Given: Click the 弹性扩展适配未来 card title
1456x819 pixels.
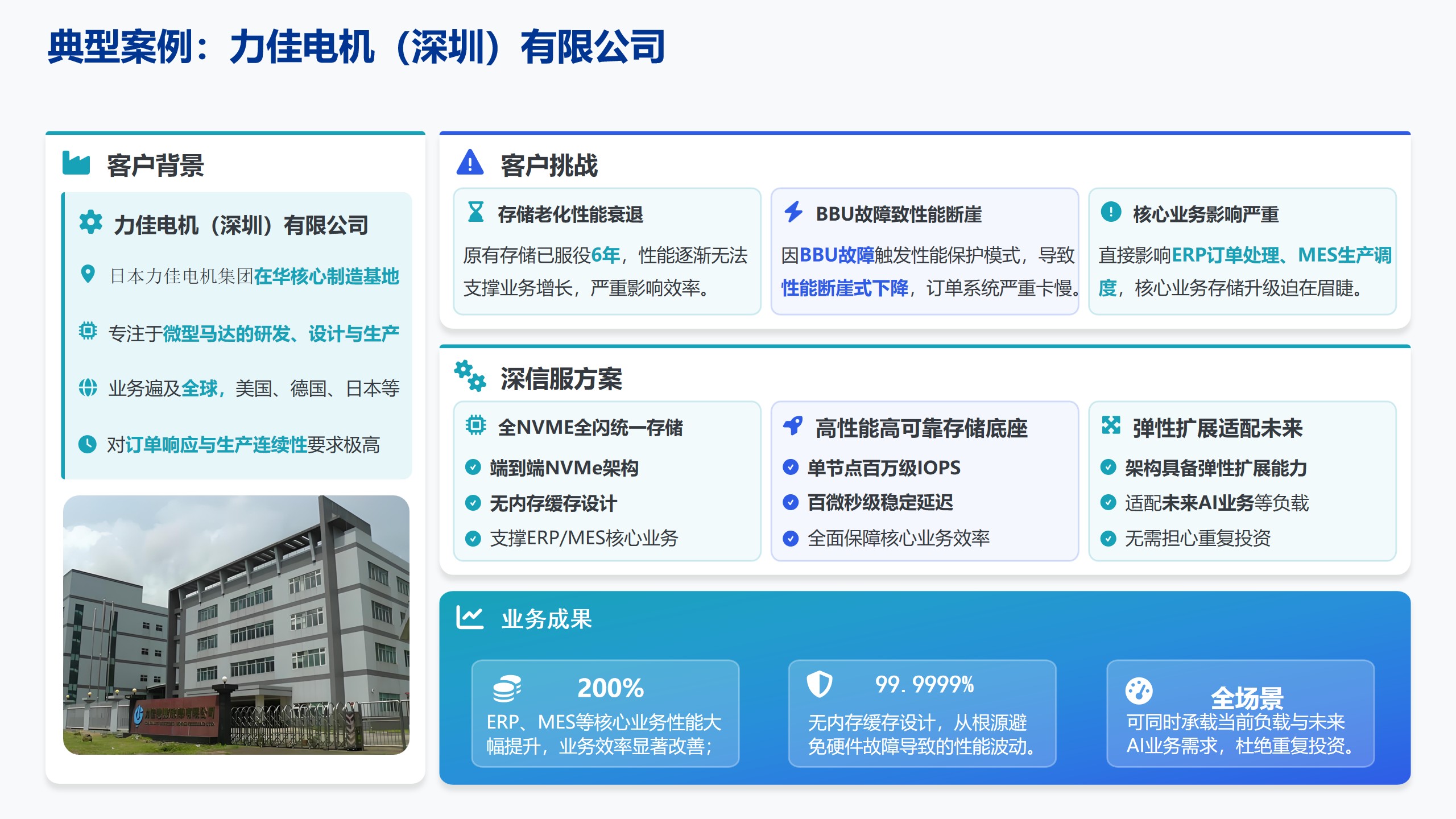Looking at the screenshot, I should coord(1218,428).
